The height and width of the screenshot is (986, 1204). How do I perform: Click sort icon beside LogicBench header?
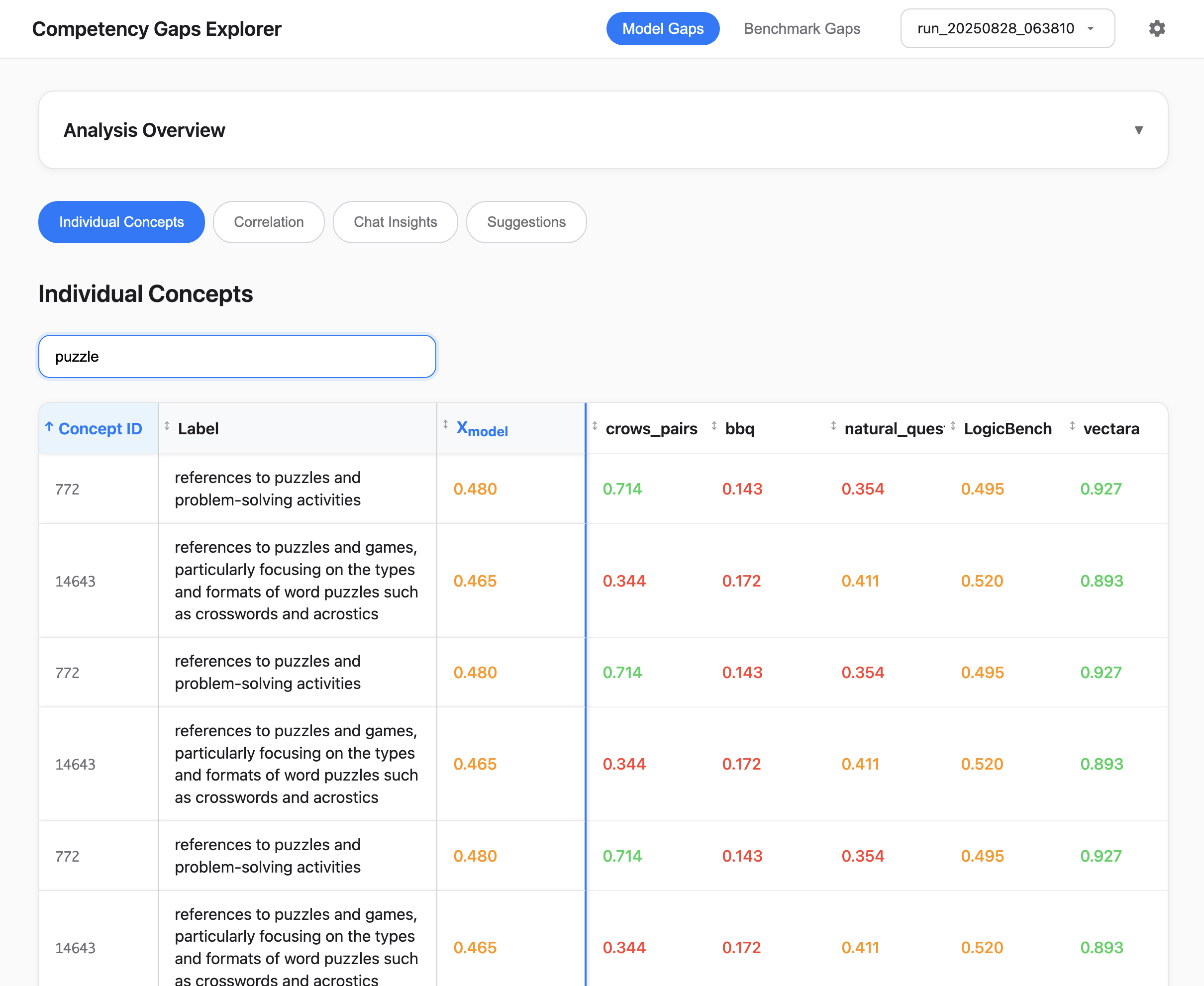coord(952,425)
